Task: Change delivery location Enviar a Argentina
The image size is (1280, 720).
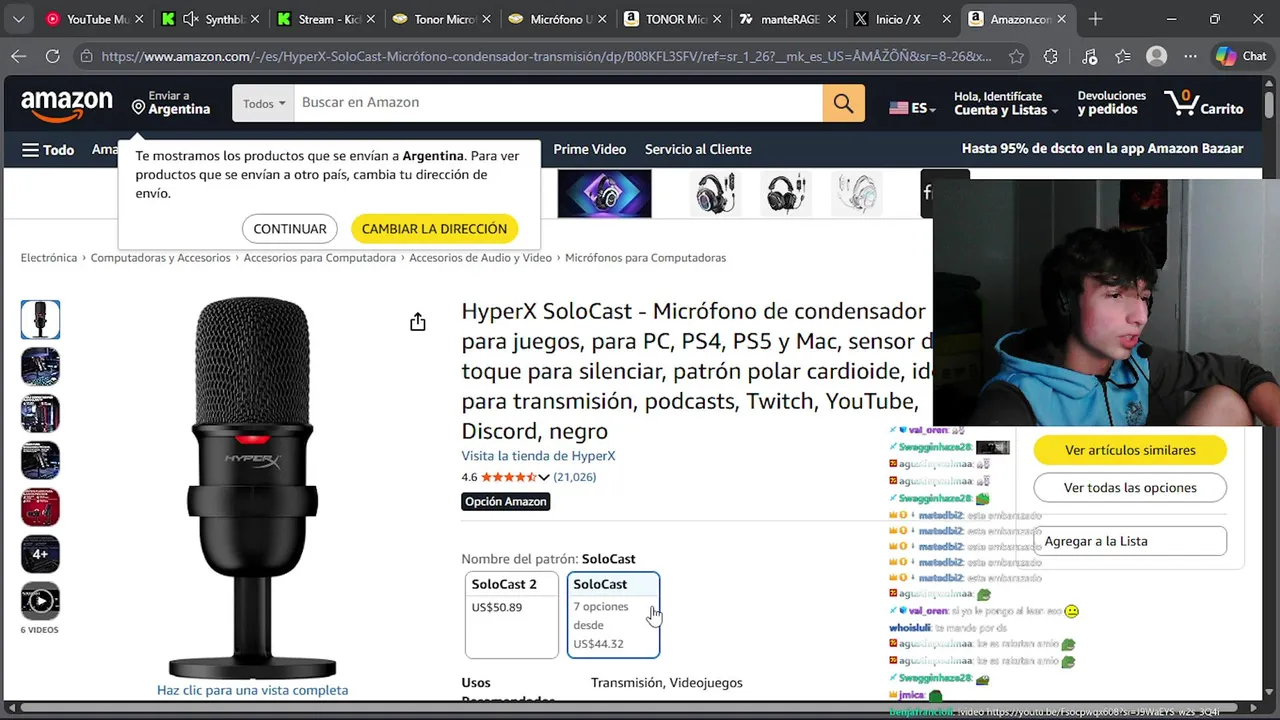Action: pos(171,103)
